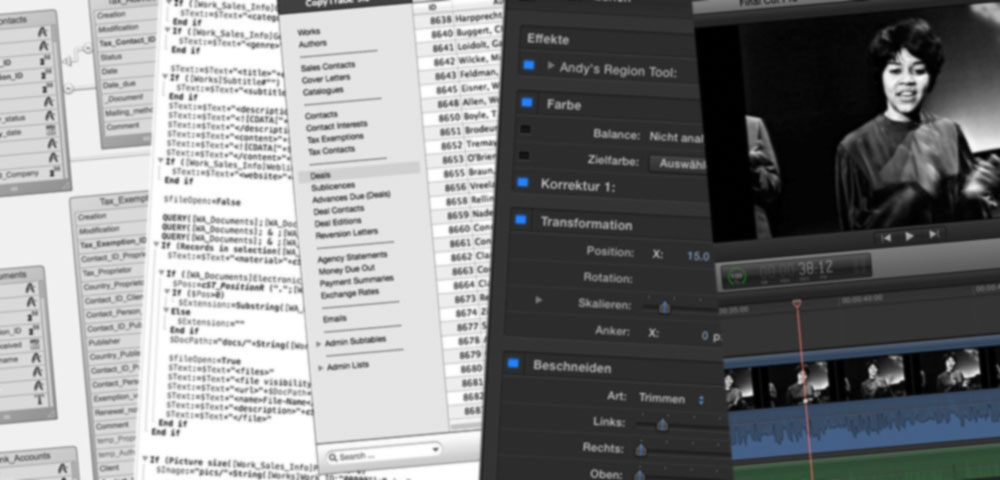Open Emails in the sidebar
Image resolution: width=1000 pixels, height=480 pixels.
335,319
